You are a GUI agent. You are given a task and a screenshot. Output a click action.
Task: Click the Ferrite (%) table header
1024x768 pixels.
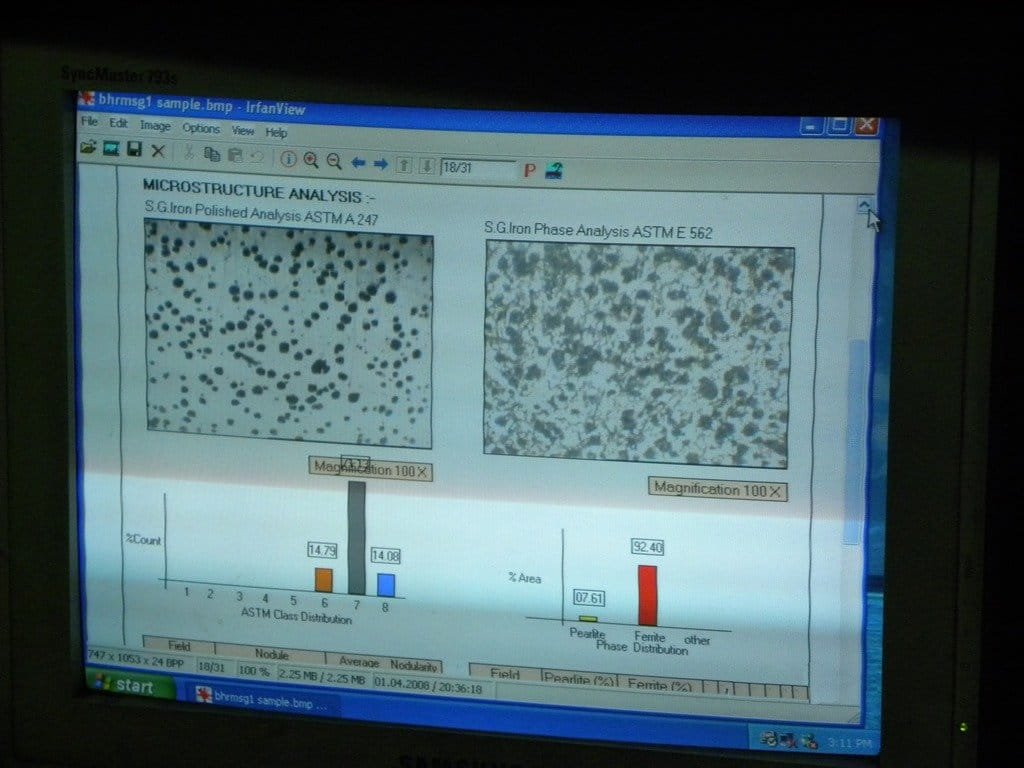[660, 684]
